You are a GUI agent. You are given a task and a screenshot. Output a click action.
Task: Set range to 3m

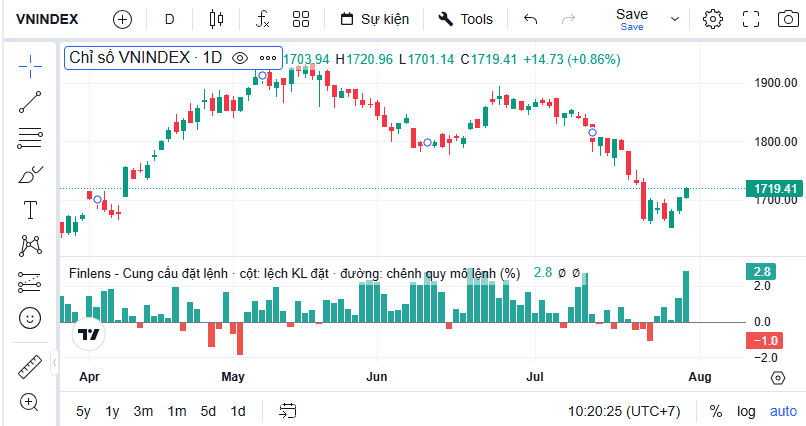(x=143, y=411)
